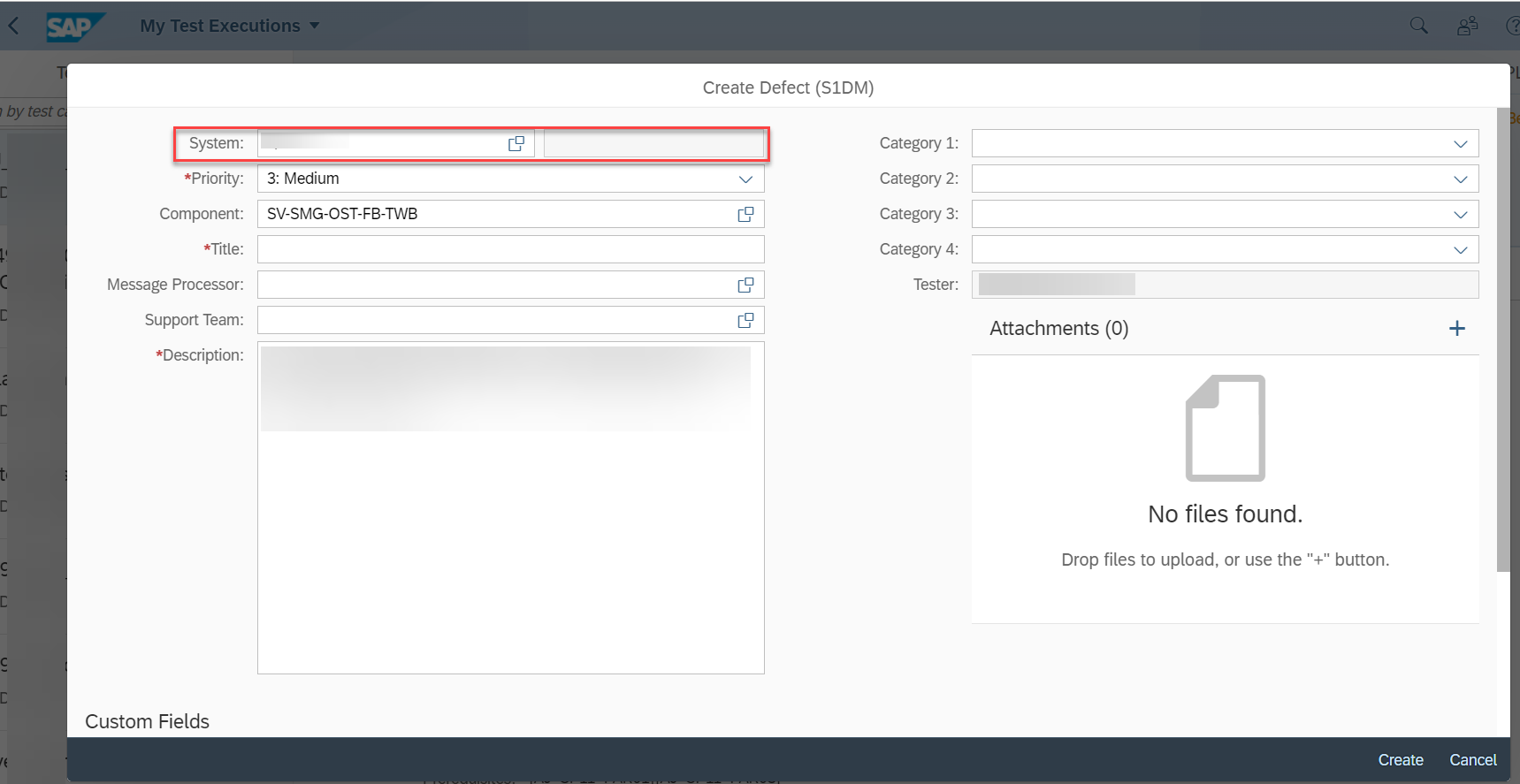
Task: Open value help for Support Team field
Action: click(x=746, y=320)
